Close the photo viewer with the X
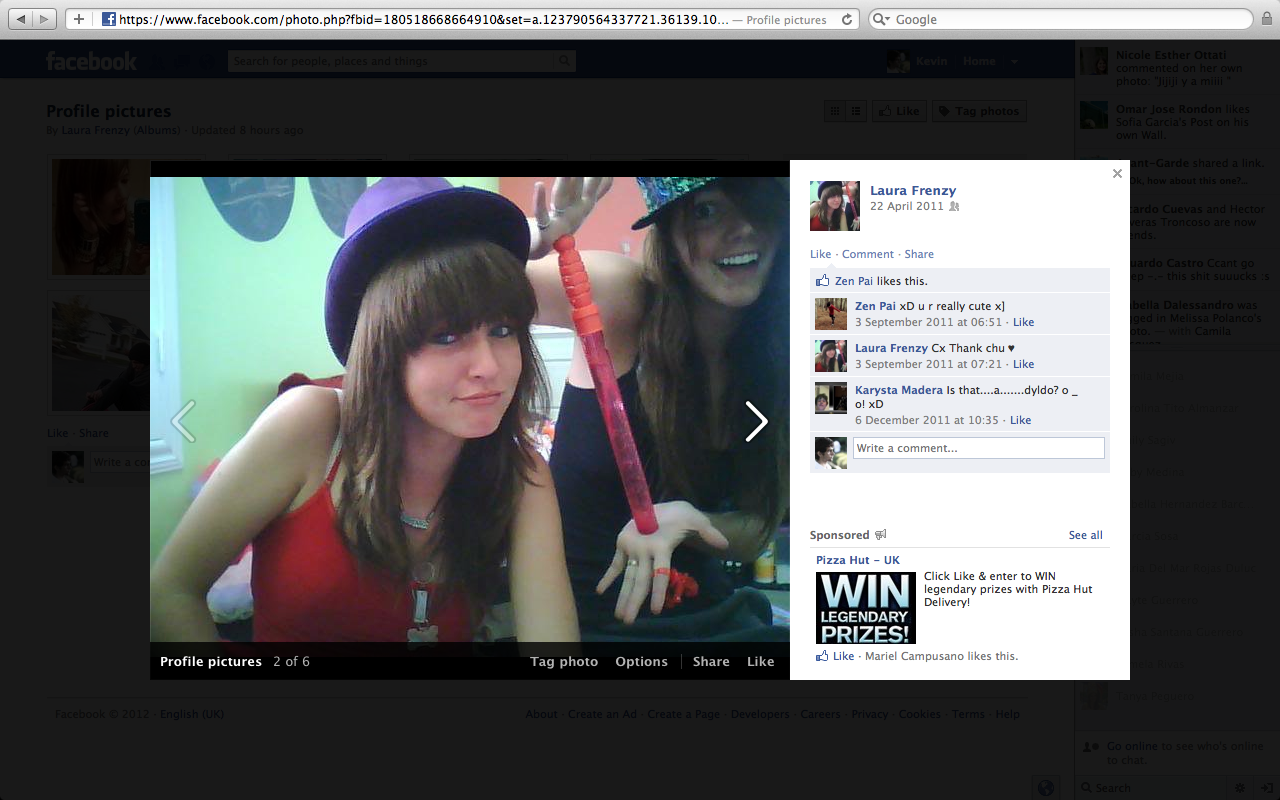 pyautogui.click(x=1117, y=173)
